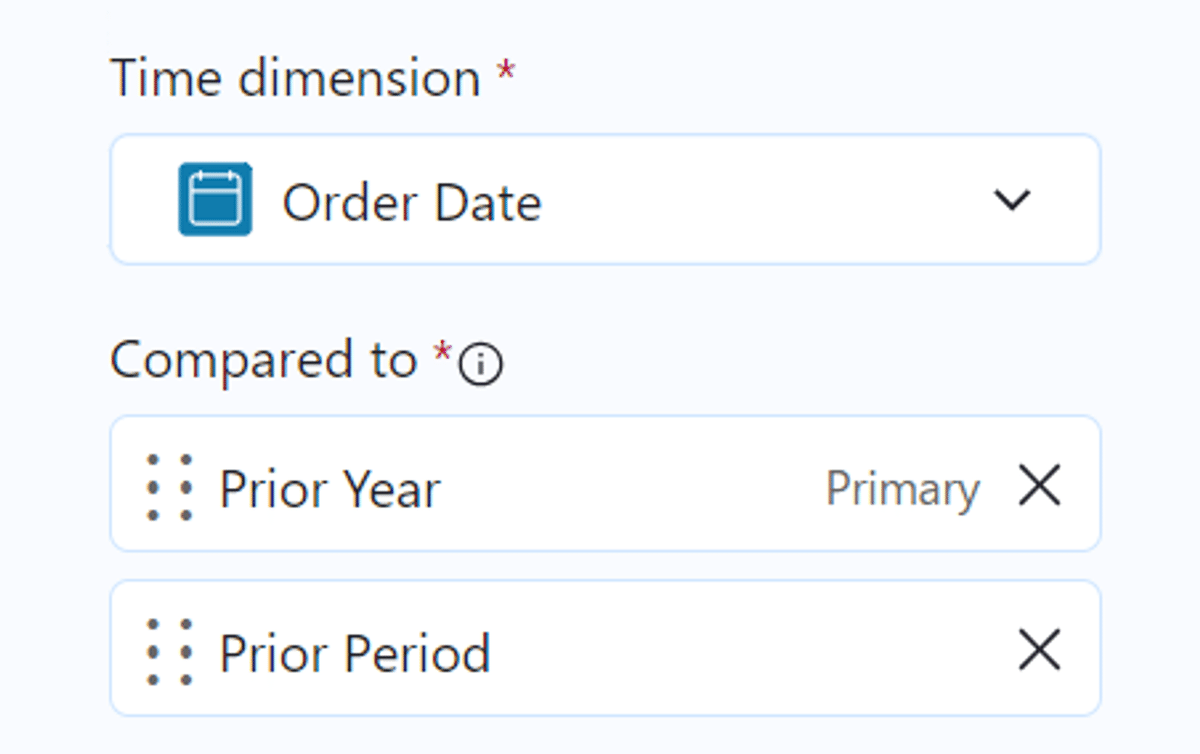Click the Primary tag on Prior Year
1200x754 pixels.
902,490
